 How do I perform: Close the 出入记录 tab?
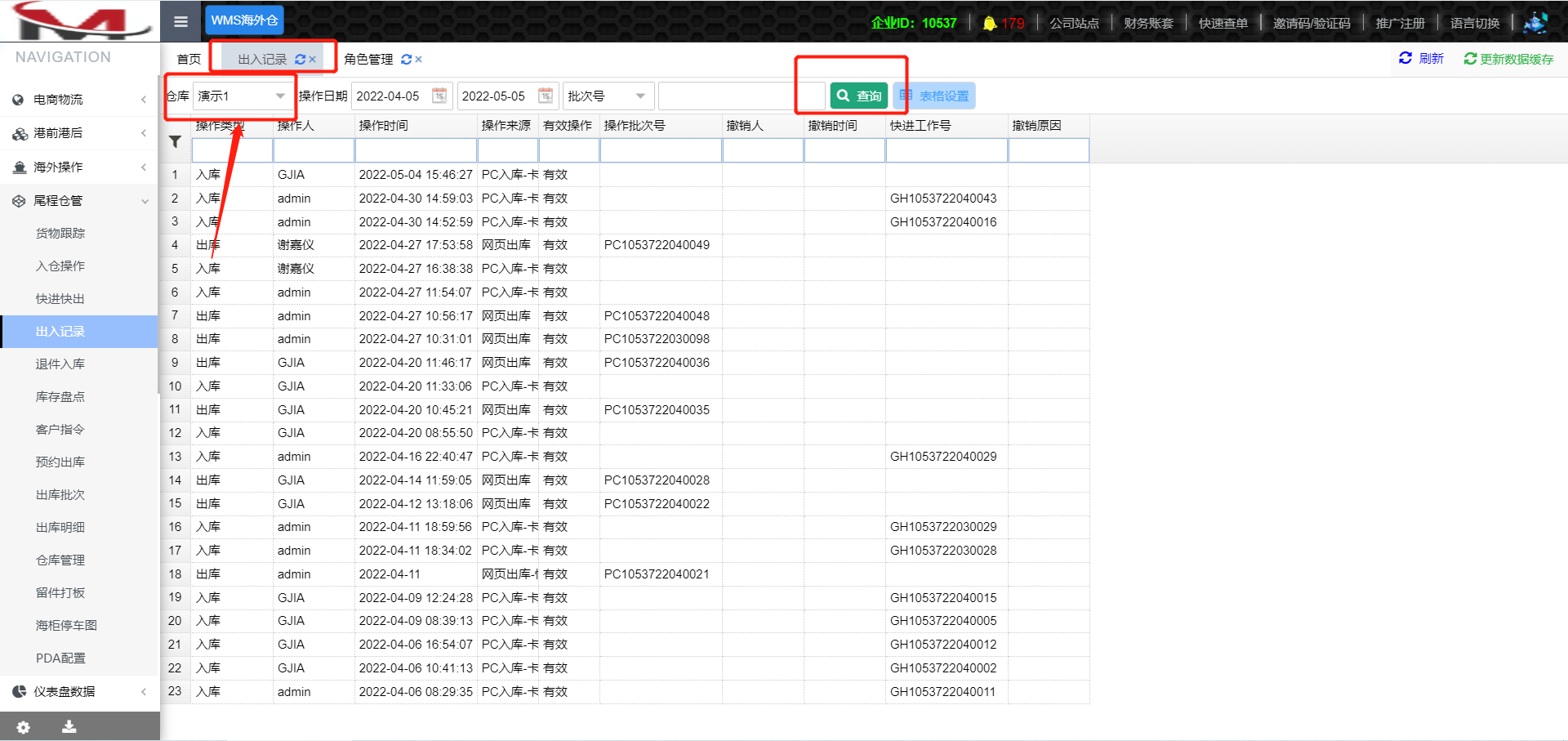click(313, 60)
